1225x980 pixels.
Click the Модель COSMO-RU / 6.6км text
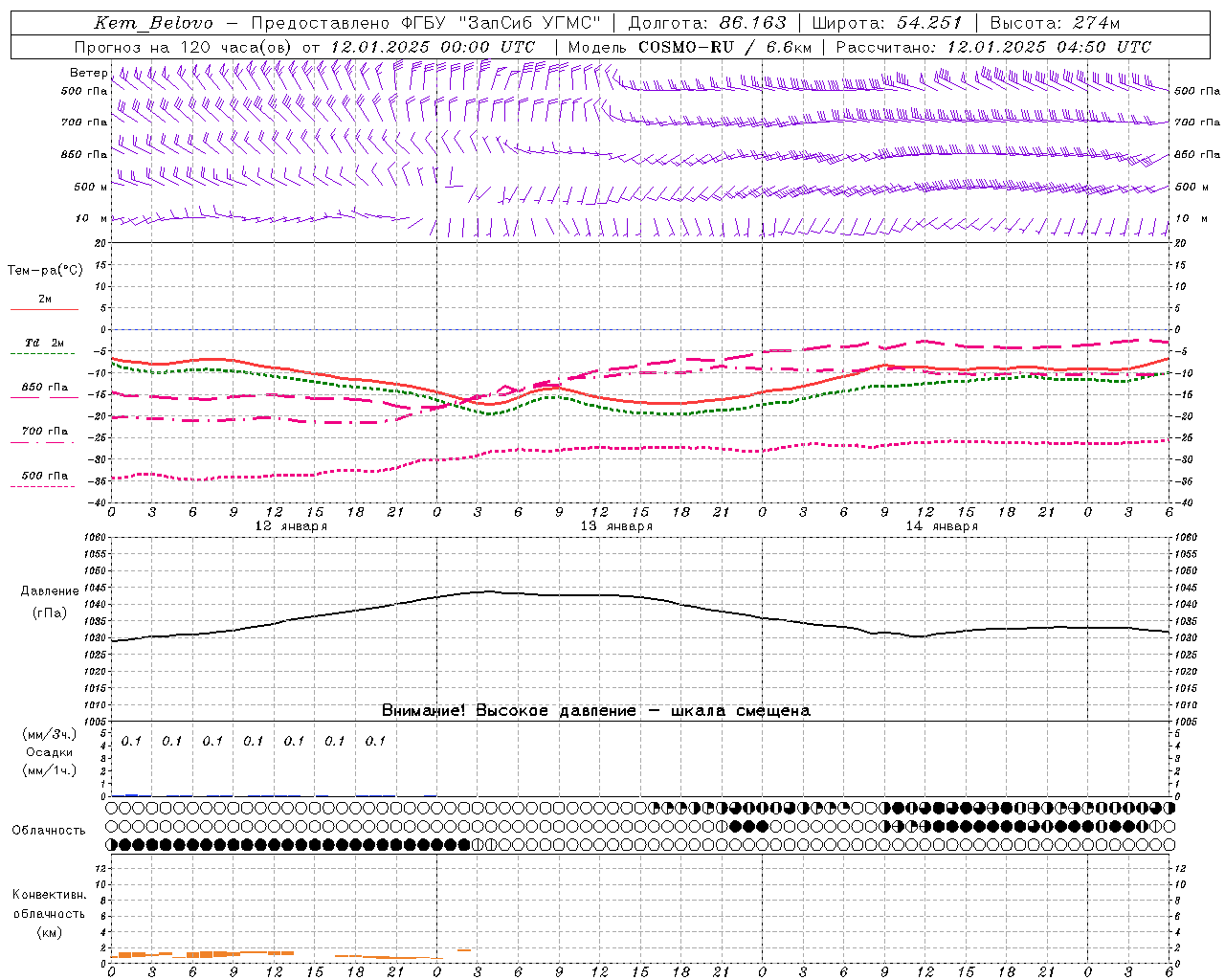689,47
